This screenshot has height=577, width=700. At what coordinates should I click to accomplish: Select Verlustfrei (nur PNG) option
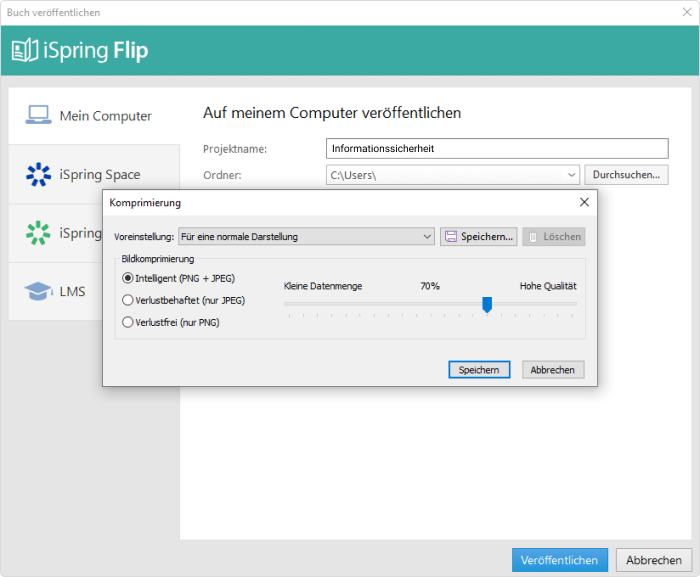(x=171, y=322)
